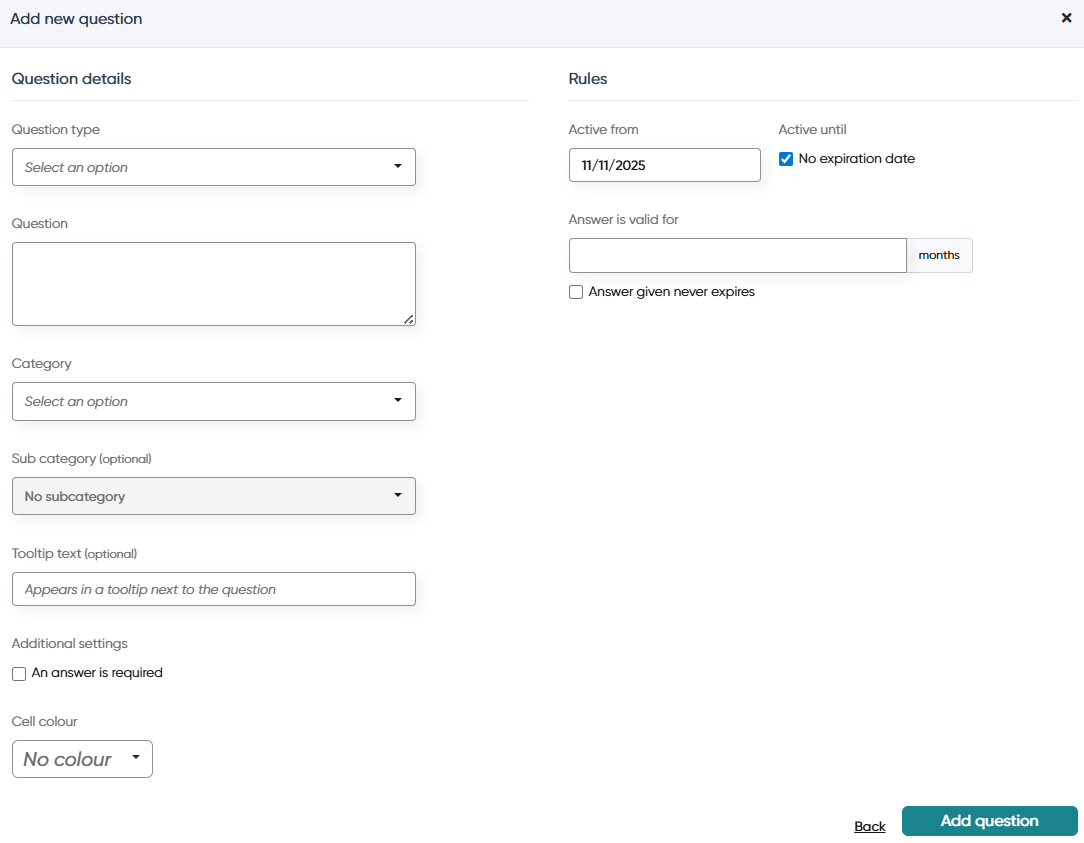Click the Question type dropdown arrow

tap(398, 166)
